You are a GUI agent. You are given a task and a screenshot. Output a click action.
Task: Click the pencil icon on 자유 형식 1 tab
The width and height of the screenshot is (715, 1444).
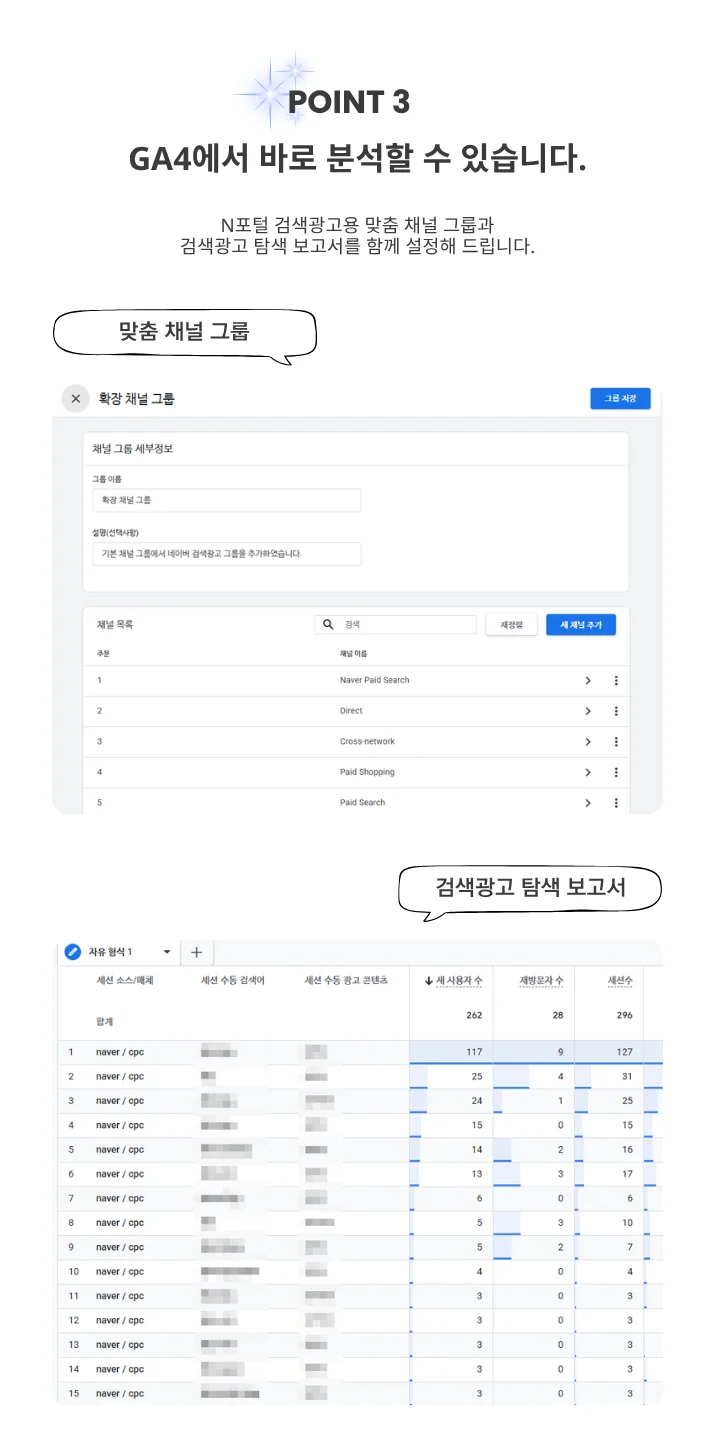point(73,952)
